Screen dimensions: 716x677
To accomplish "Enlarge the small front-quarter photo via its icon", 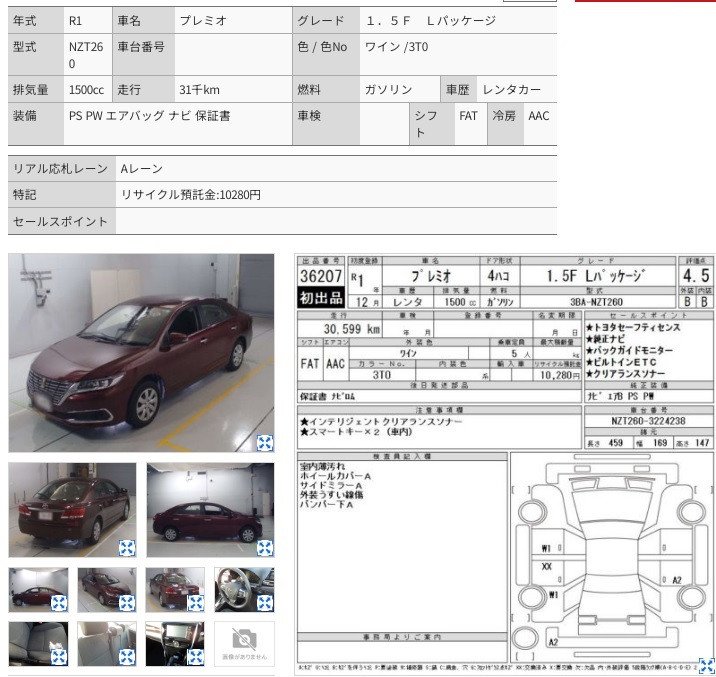I will [x=127, y=603].
